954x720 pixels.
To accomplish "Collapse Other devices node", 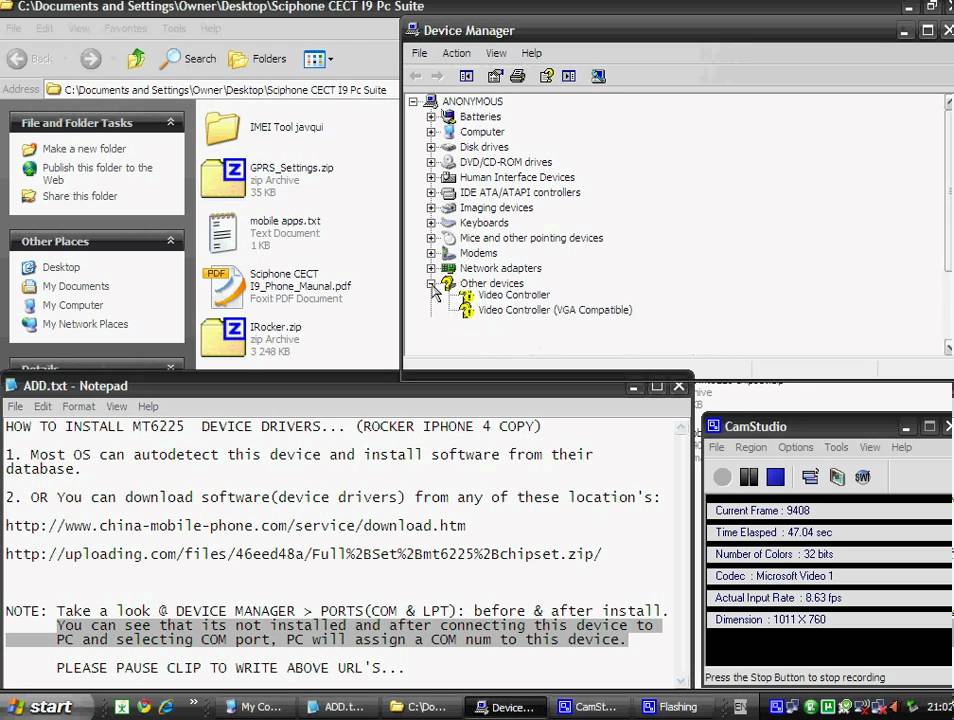I will 431,284.
